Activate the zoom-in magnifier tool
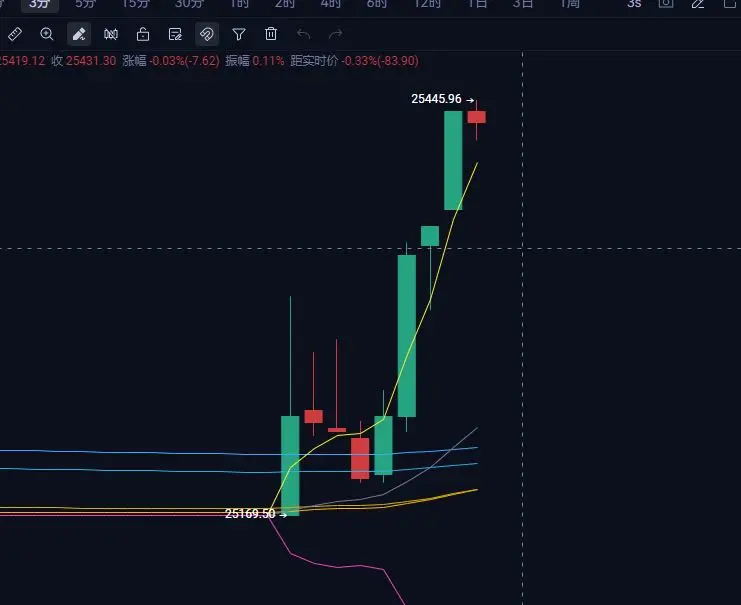The width and height of the screenshot is (741, 605). click(x=47, y=34)
